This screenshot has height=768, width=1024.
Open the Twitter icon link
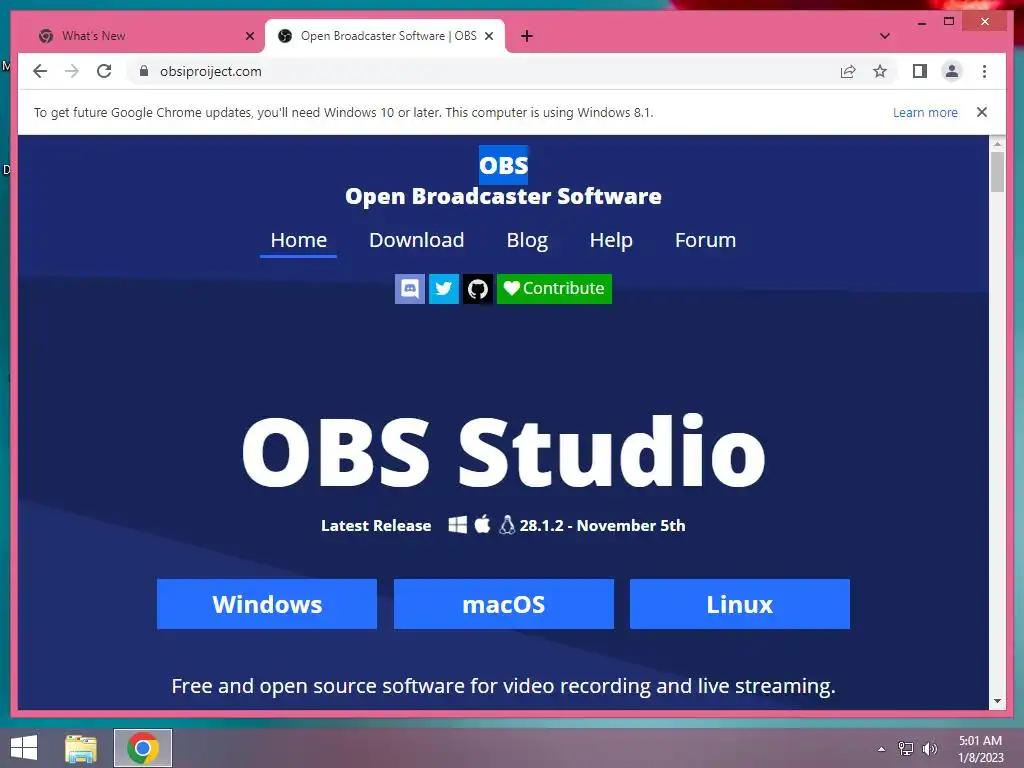[x=443, y=289]
